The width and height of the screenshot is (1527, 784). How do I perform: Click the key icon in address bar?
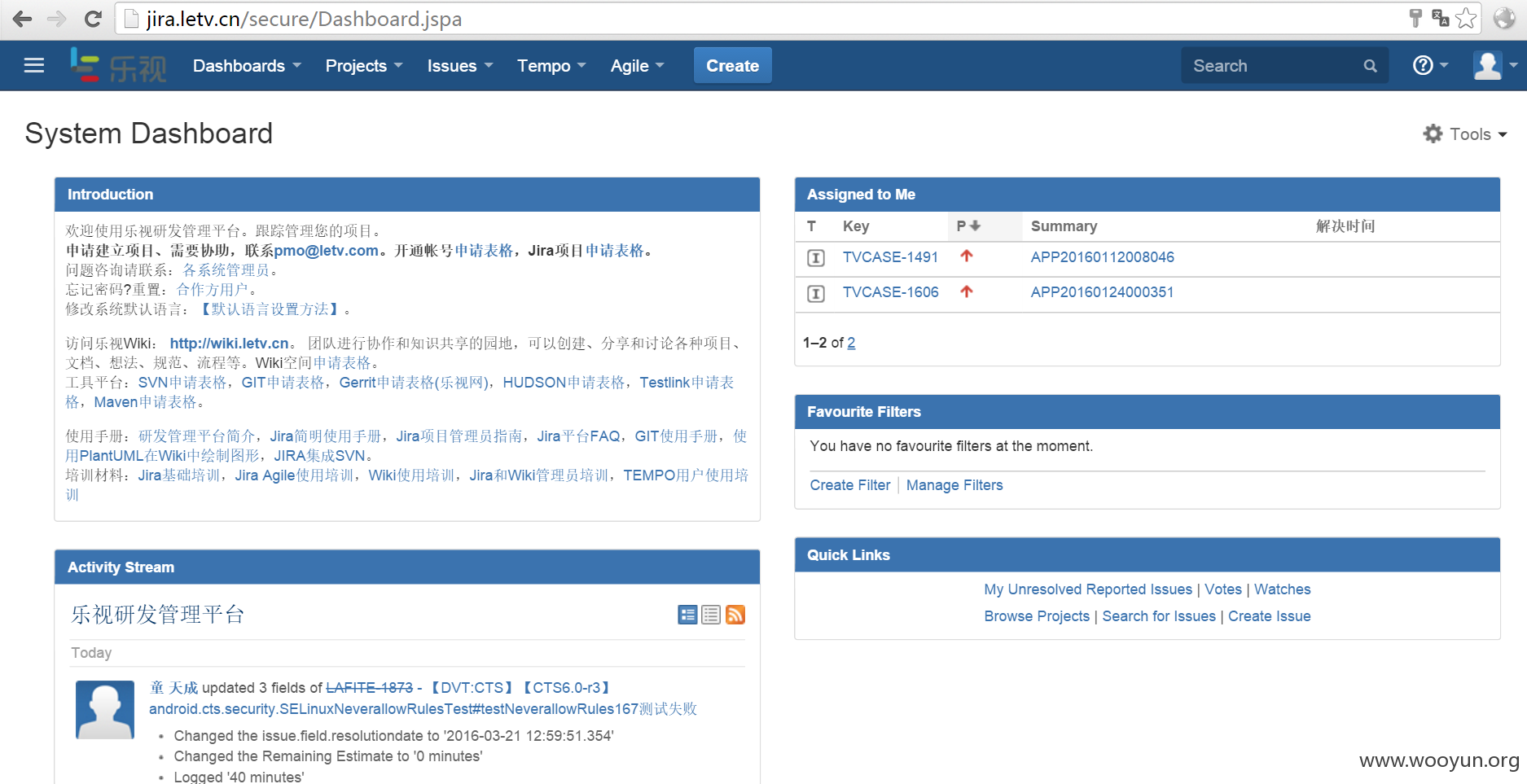(1415, 18)
